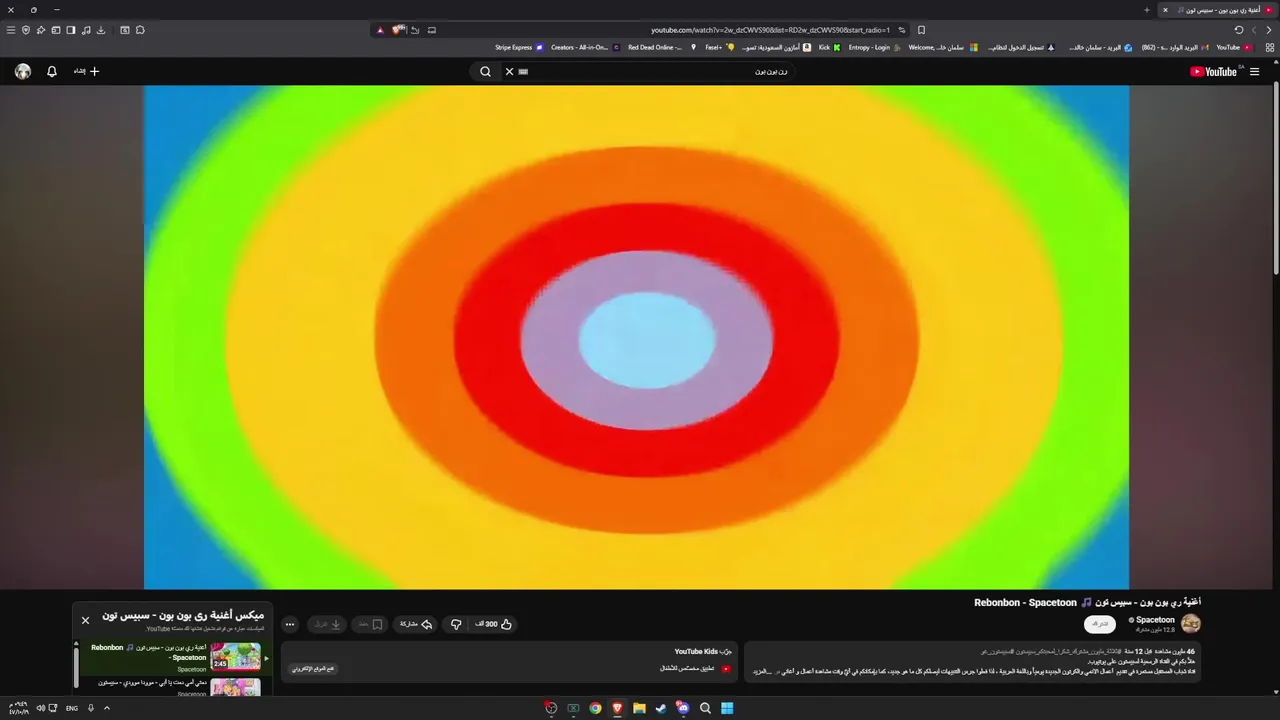The image size is (1280, 720).
Task: Click the music note media icon in toolbar
Action: click(86, 30)
